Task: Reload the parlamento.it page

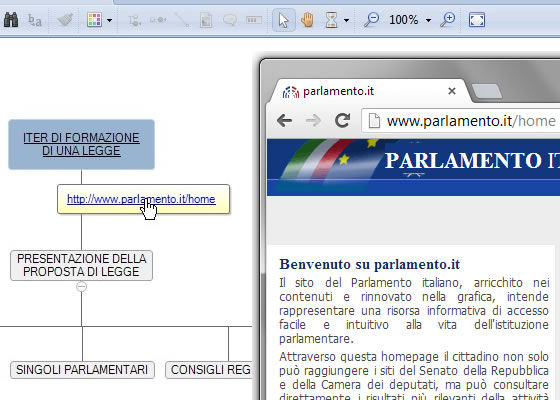Action: 342,121
